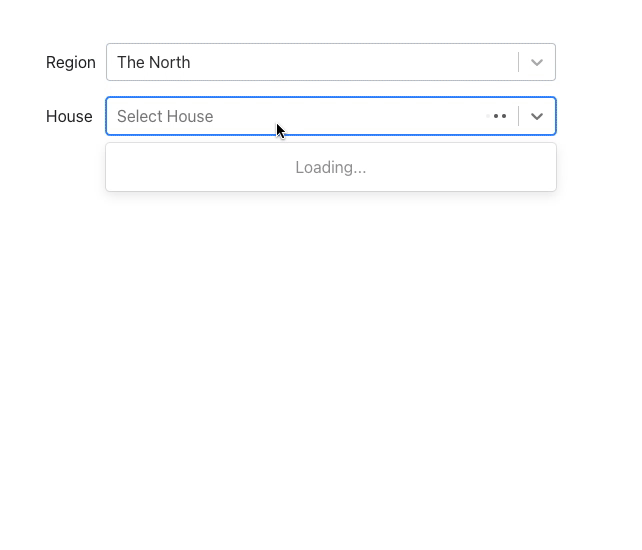Click the "Region" field label
Image resolution: width=642 pixels, height=550 pixels.
pyautogui.click(x=71, y=62)
